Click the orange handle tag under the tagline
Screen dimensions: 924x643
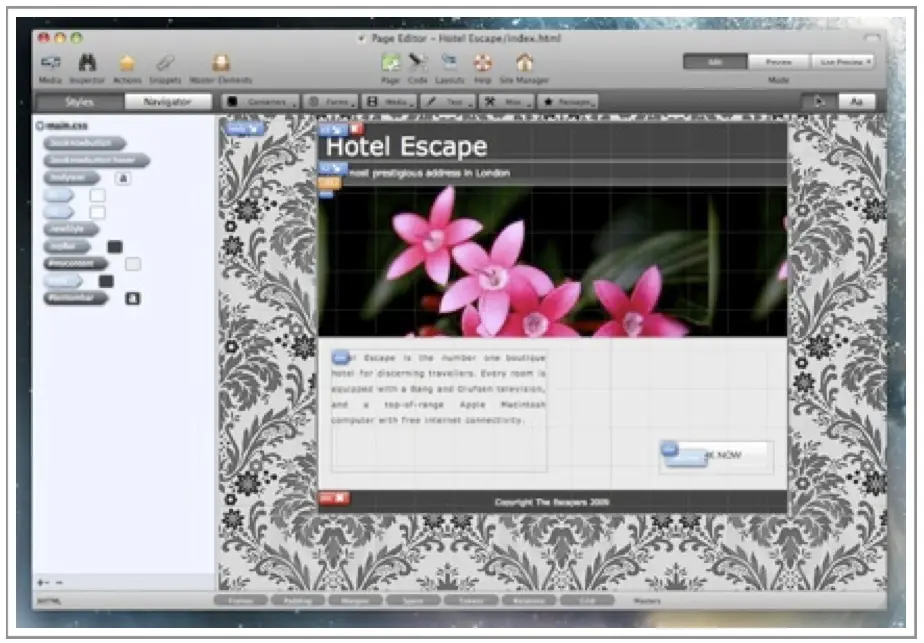[329, 183]
